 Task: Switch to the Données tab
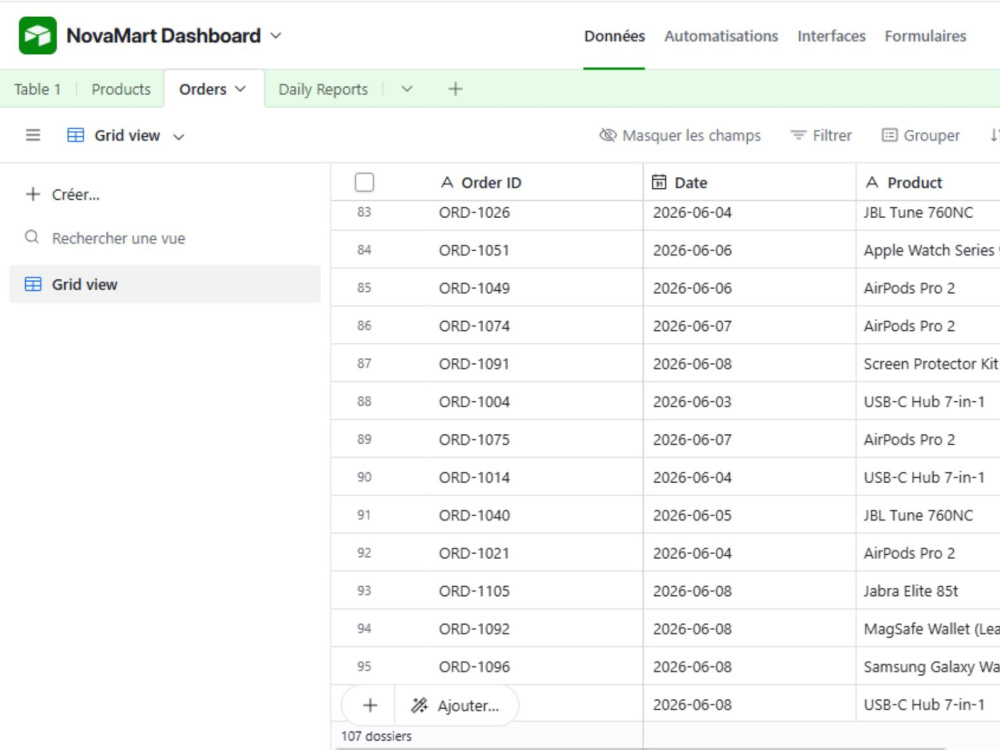614,36
